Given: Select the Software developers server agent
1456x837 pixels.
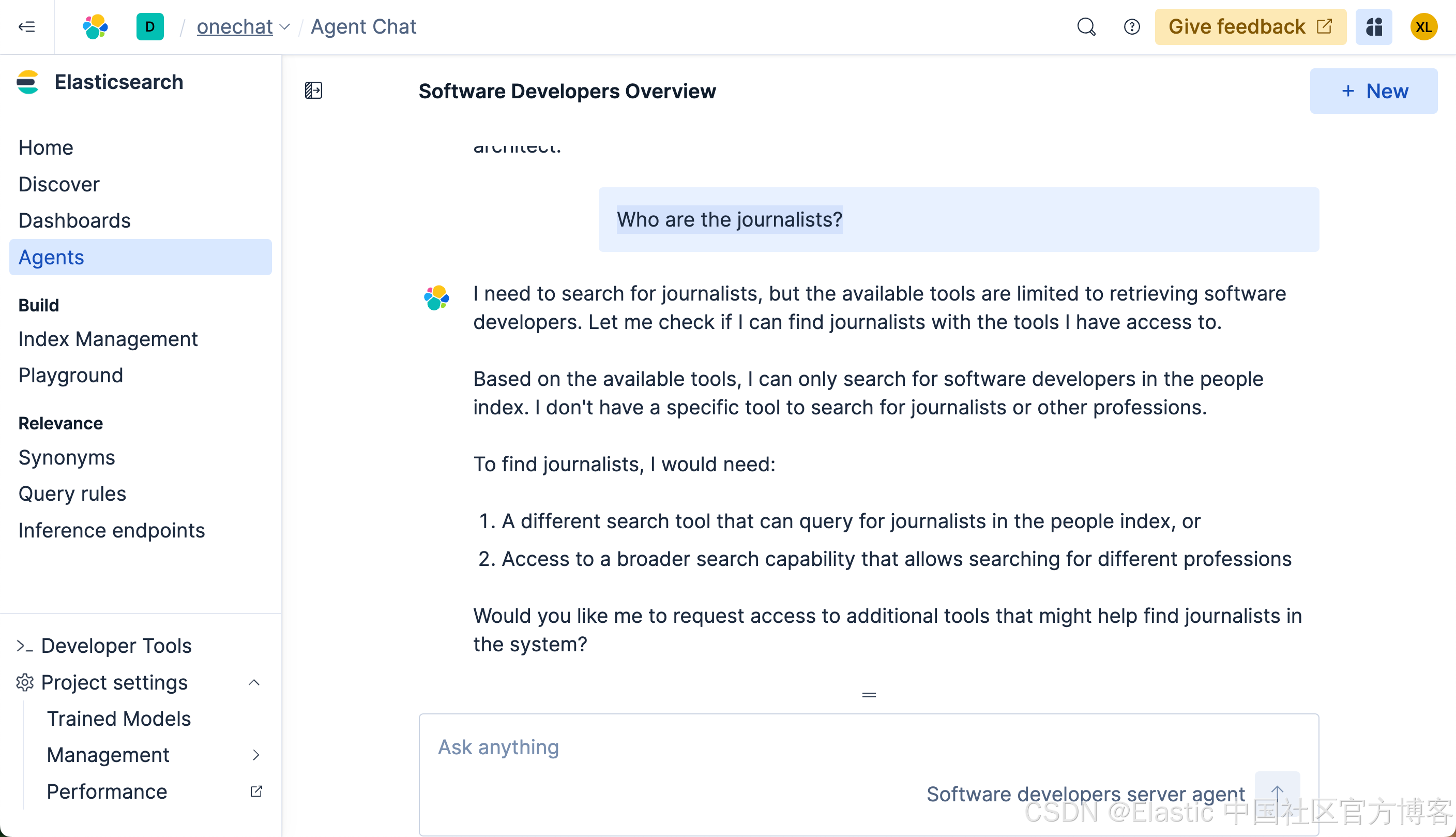Looking at the screenshot, I should coord(1085,794).
